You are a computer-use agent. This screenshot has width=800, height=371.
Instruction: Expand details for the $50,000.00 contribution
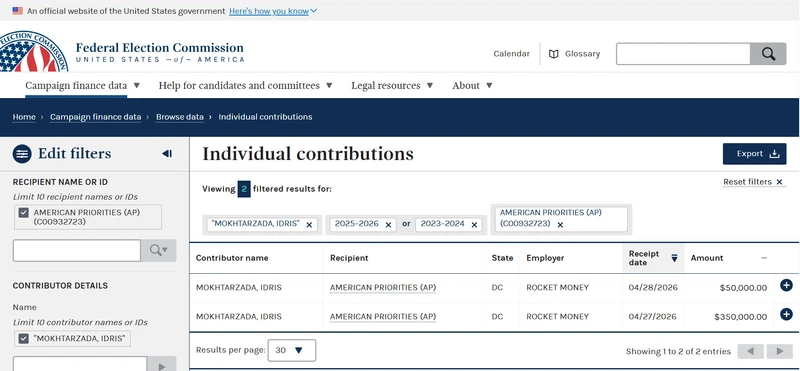pos(786,286)
